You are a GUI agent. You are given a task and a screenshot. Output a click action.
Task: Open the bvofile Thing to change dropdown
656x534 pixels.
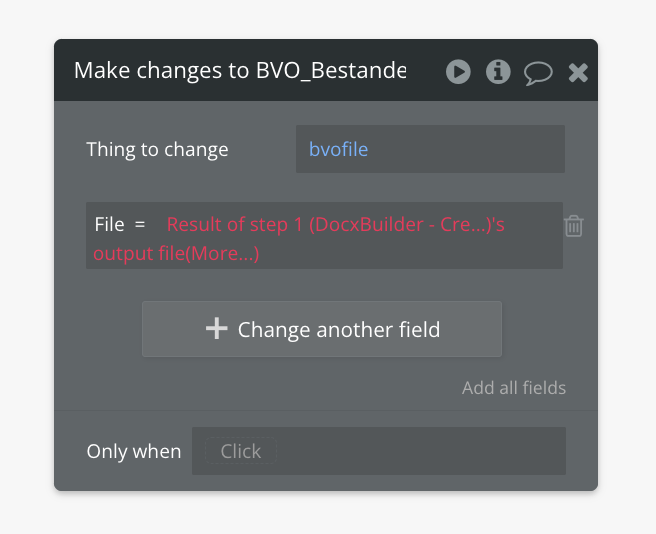(430, 150)
